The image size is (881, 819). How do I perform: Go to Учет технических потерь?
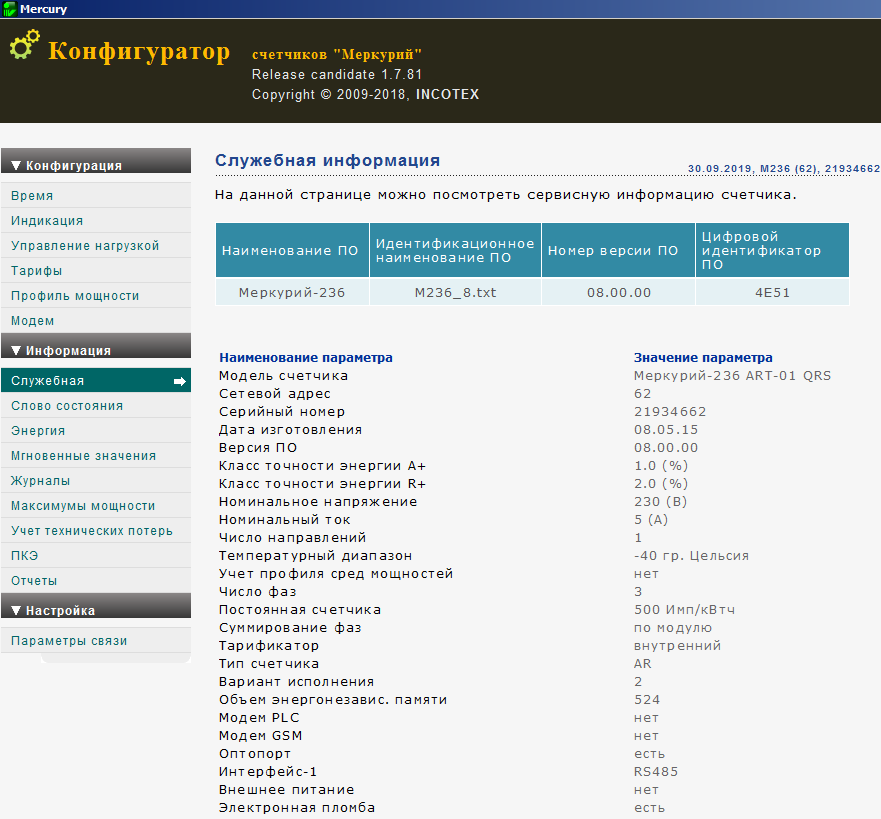point(96,530)
